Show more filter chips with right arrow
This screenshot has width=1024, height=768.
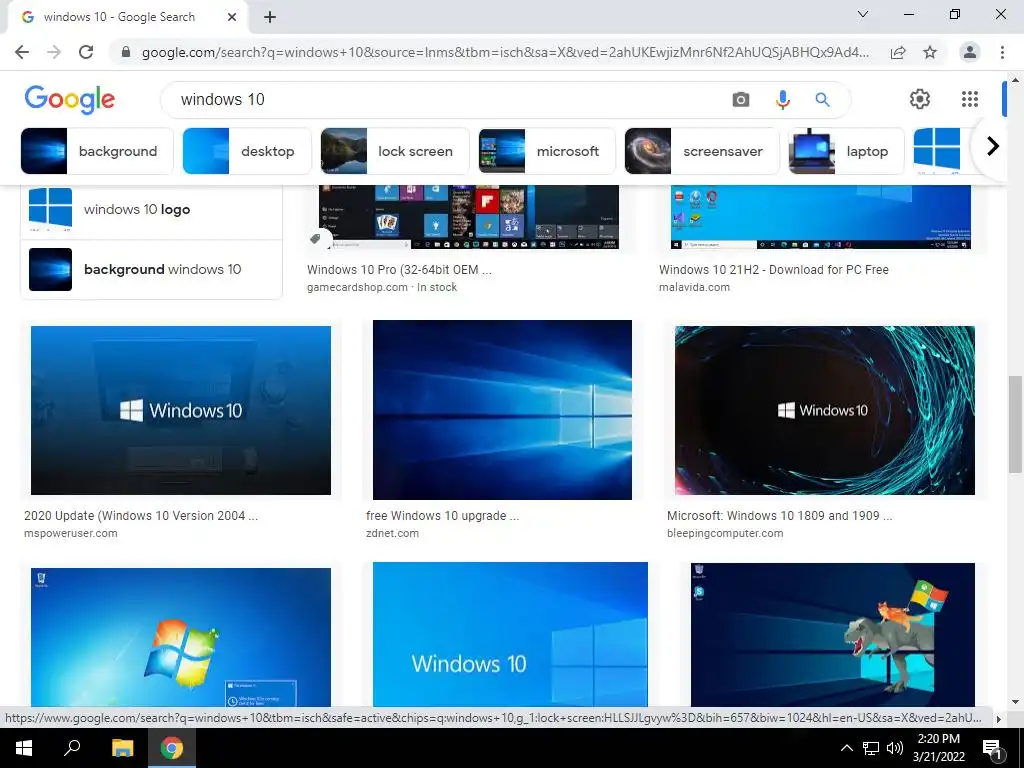(993, 146)
